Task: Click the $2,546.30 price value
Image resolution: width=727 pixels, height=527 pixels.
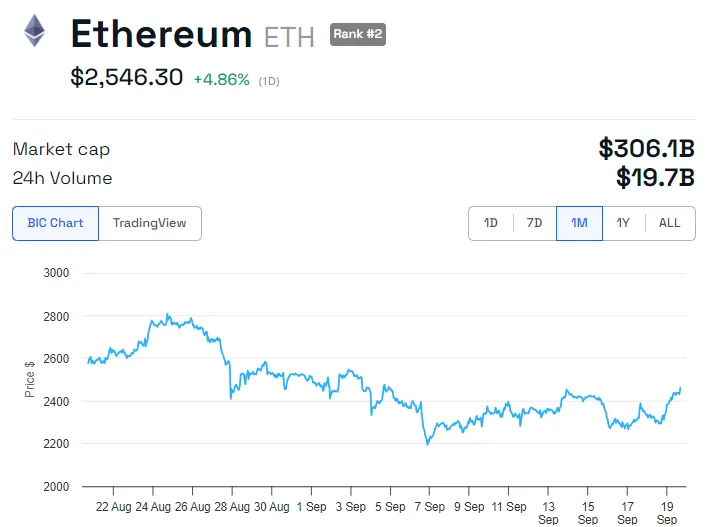Action: [127, 77]
